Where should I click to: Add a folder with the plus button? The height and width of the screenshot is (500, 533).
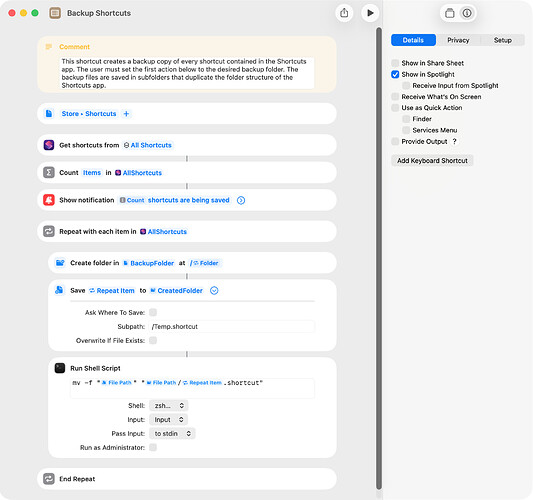(x=126, y=114)
